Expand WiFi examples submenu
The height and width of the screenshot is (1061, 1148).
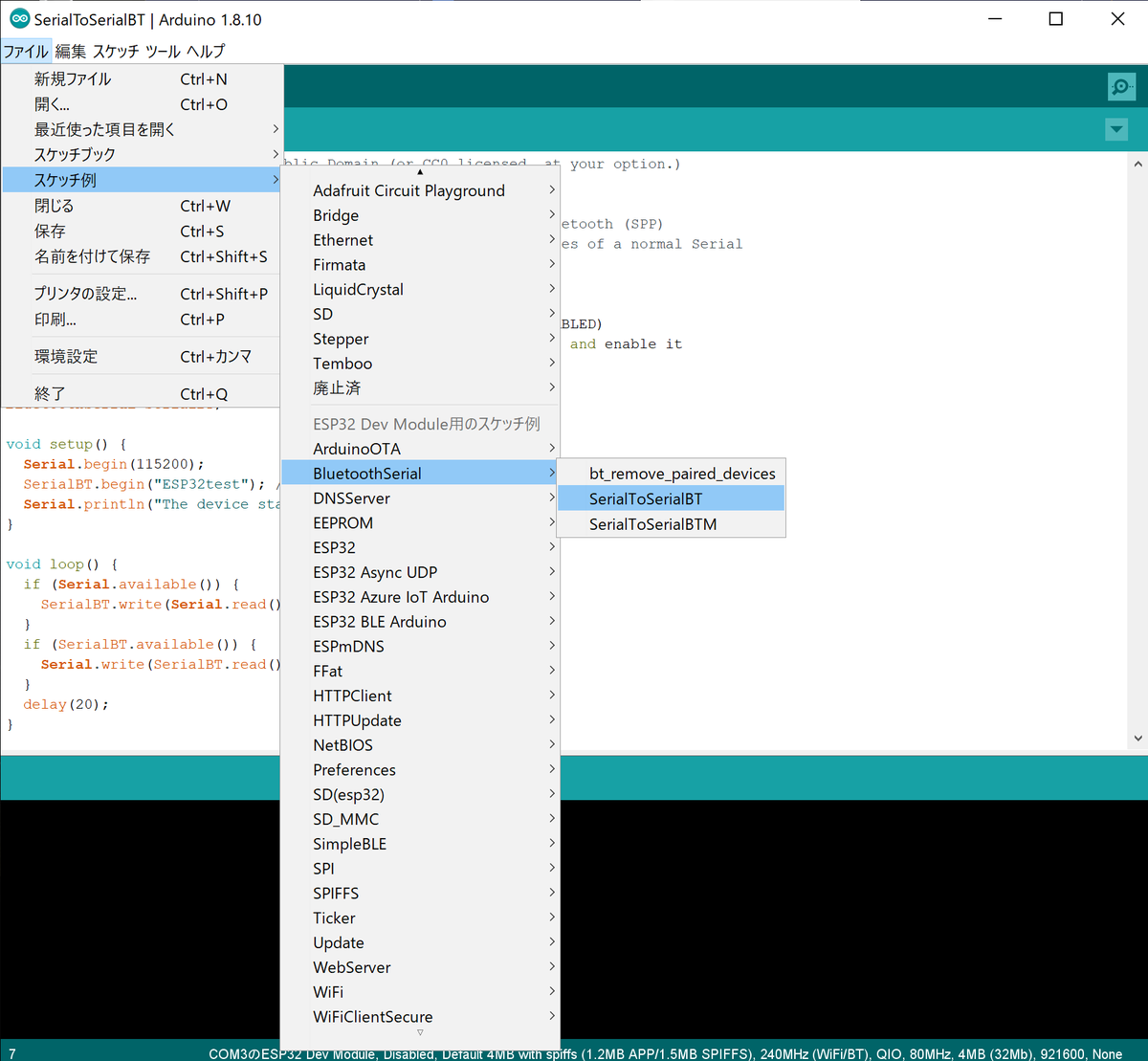pos(420,992)
